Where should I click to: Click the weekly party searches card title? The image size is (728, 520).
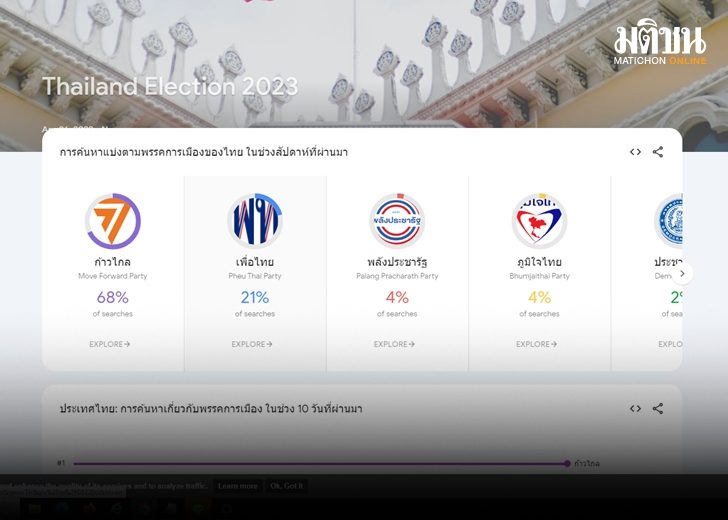(204, 152)
